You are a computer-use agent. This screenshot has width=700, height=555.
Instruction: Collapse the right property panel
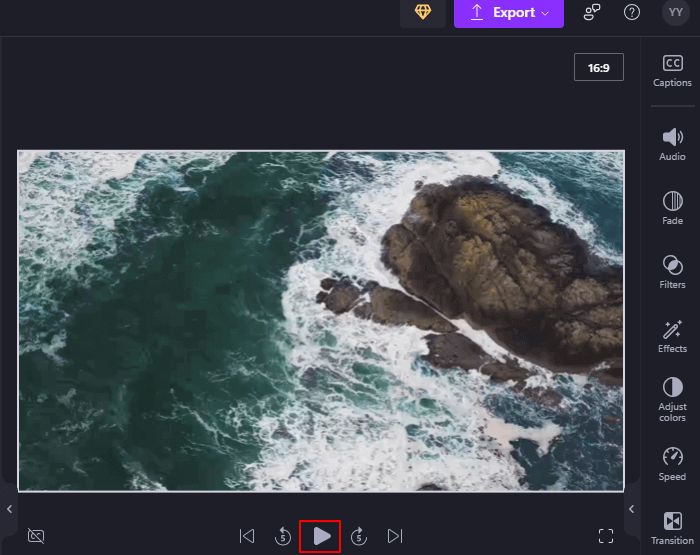click(631, 509)
